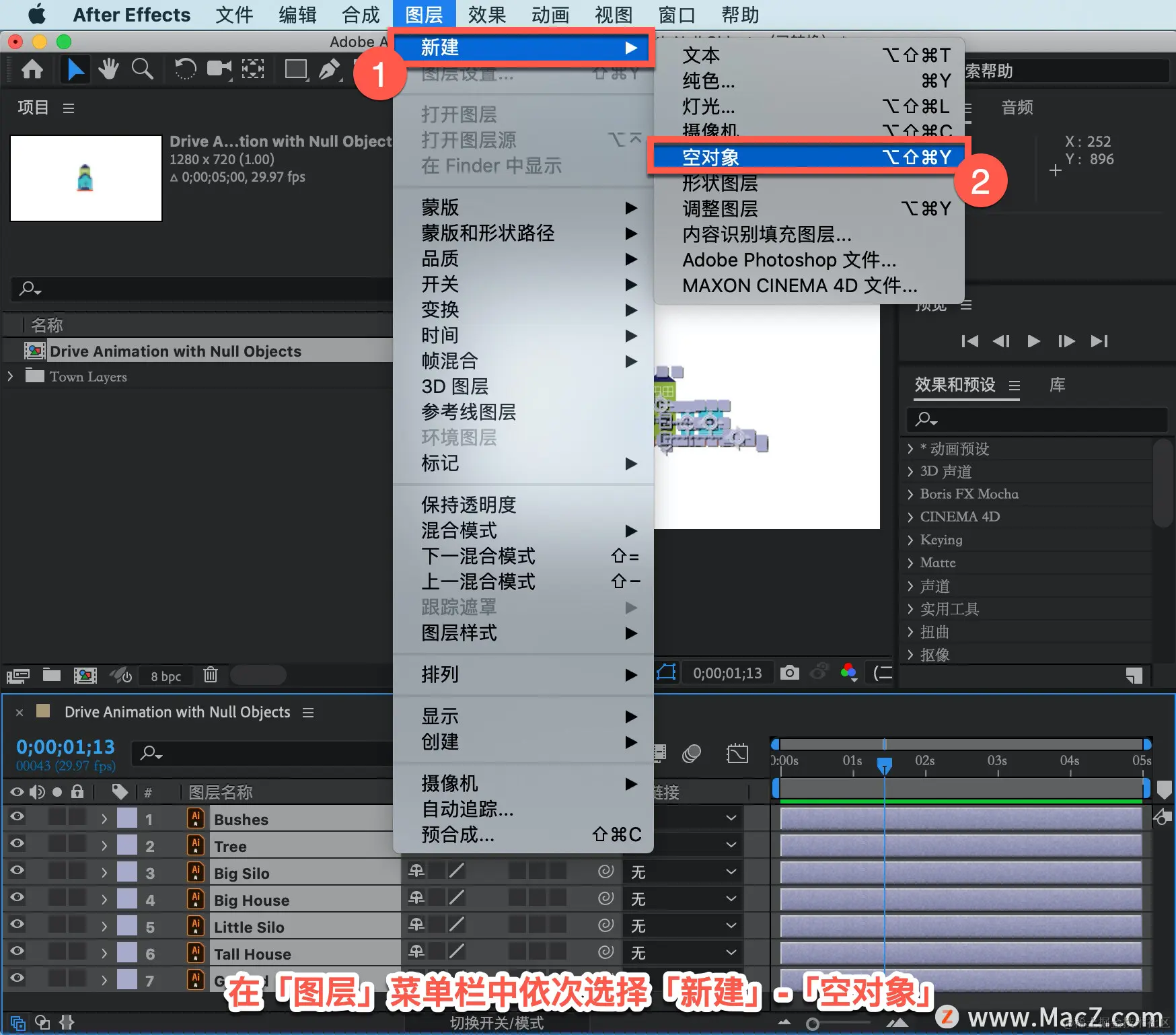Image resolution: width=1176 pixels, height=1035 pixels.
Task: Click the blue current-time indicator marker
Action: 885,765
